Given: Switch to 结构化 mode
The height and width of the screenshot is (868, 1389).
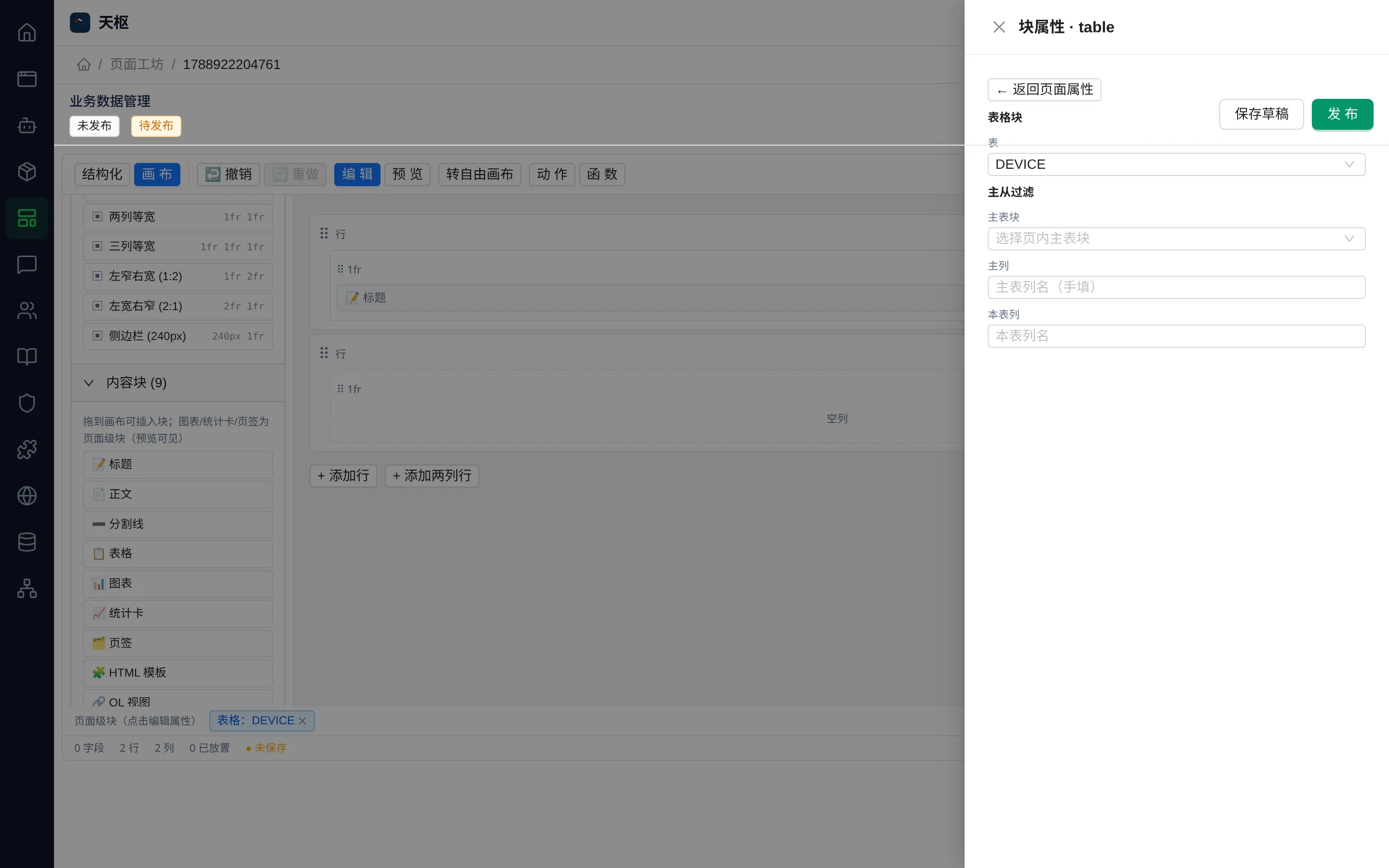Looking at the screenshot, I should (x=102, y=175).
